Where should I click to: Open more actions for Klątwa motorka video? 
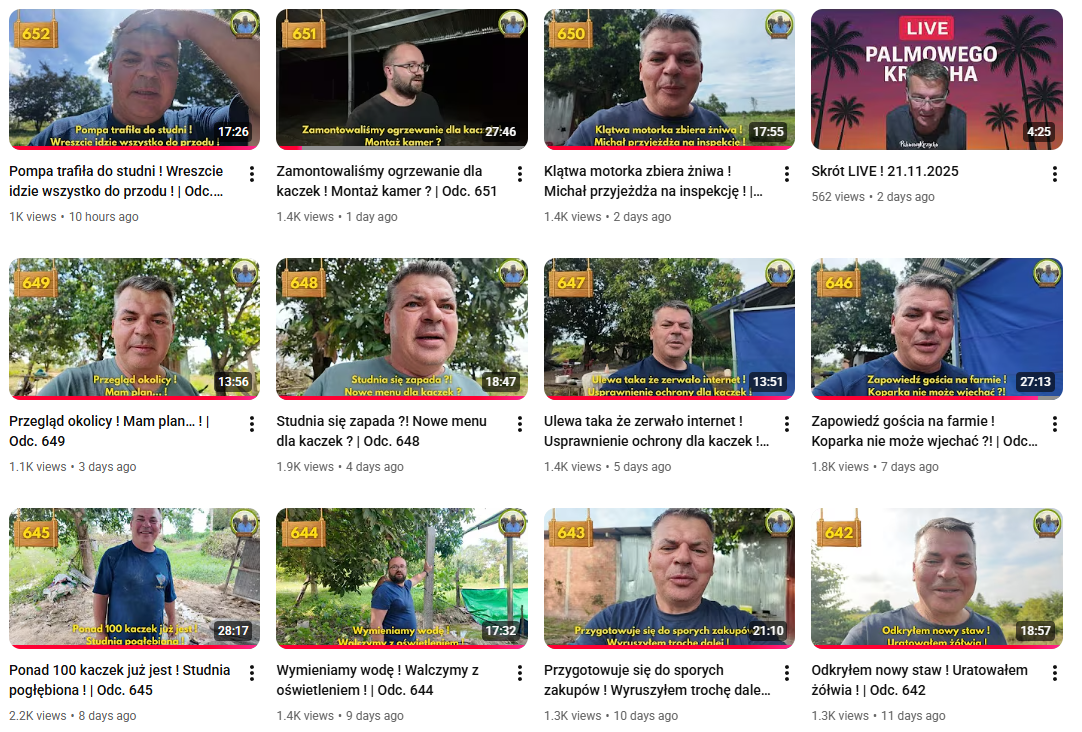point(787,174)
